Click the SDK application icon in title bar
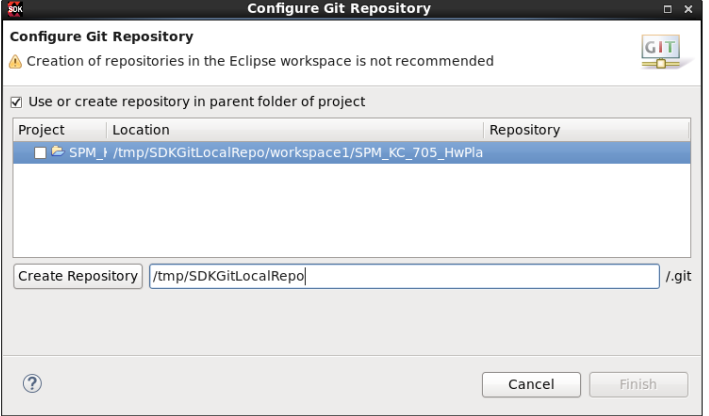The image size is (709, 416). [x=15, y=9]
